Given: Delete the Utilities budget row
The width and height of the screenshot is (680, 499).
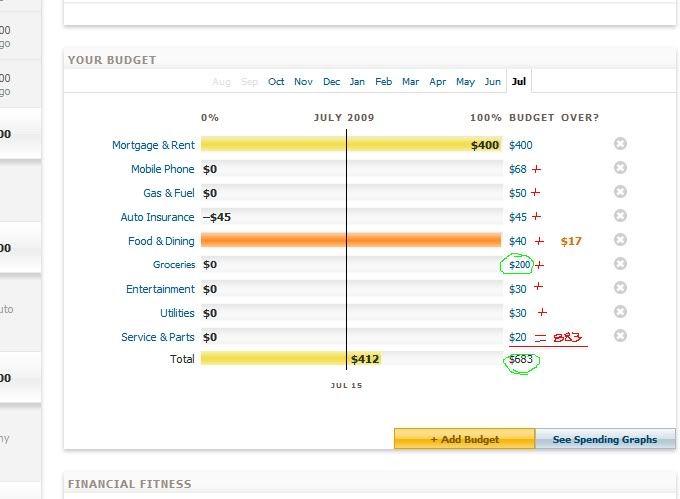Looking at the screenshot, I should click(x=620, y=312).
